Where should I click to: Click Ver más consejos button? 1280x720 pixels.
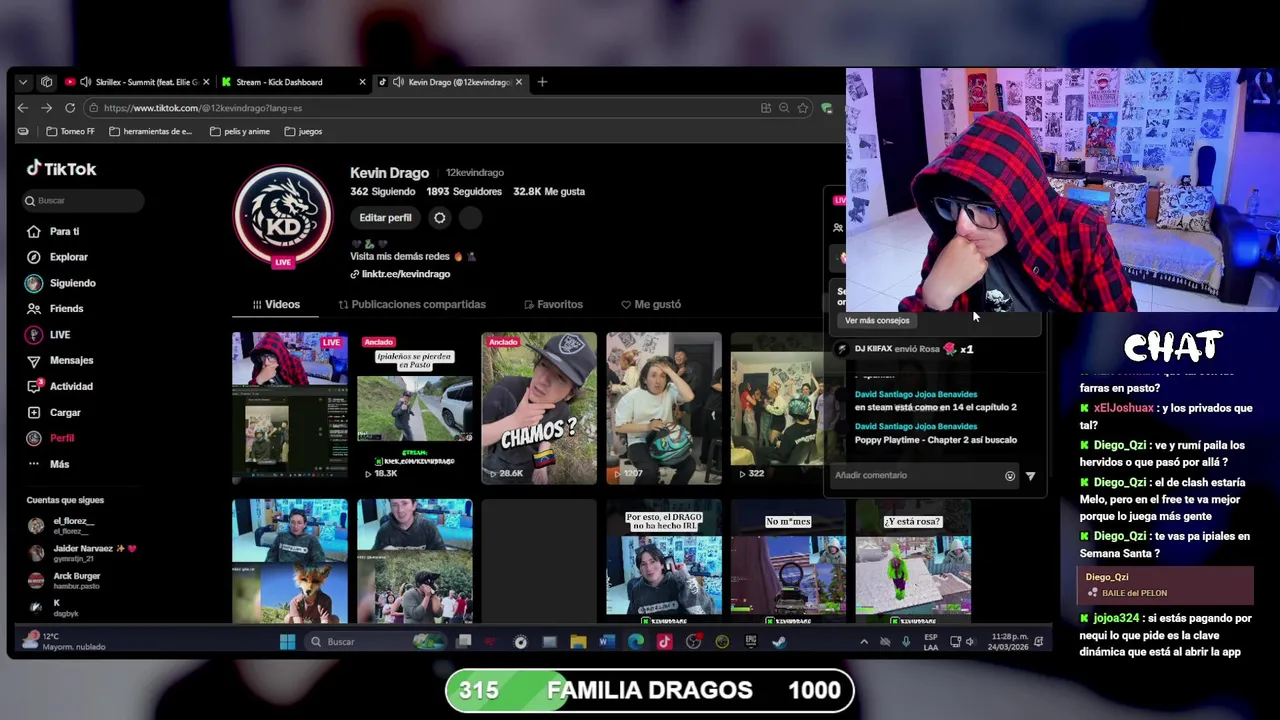pyautogui.click(x=877, y=320)
